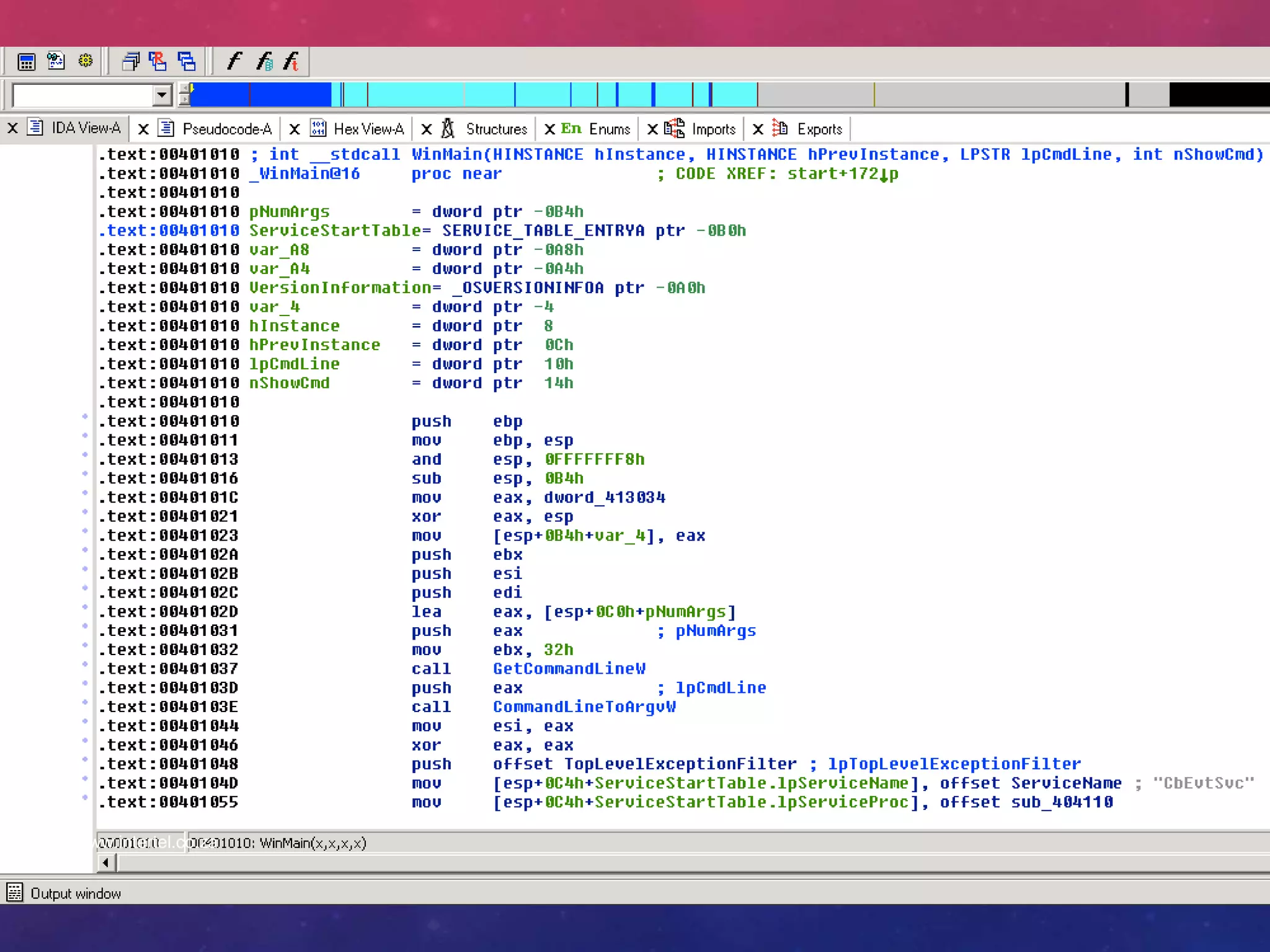Click the plain black f function icon
The width and height of the screenshot is (1270, 952).
[234, 61]
